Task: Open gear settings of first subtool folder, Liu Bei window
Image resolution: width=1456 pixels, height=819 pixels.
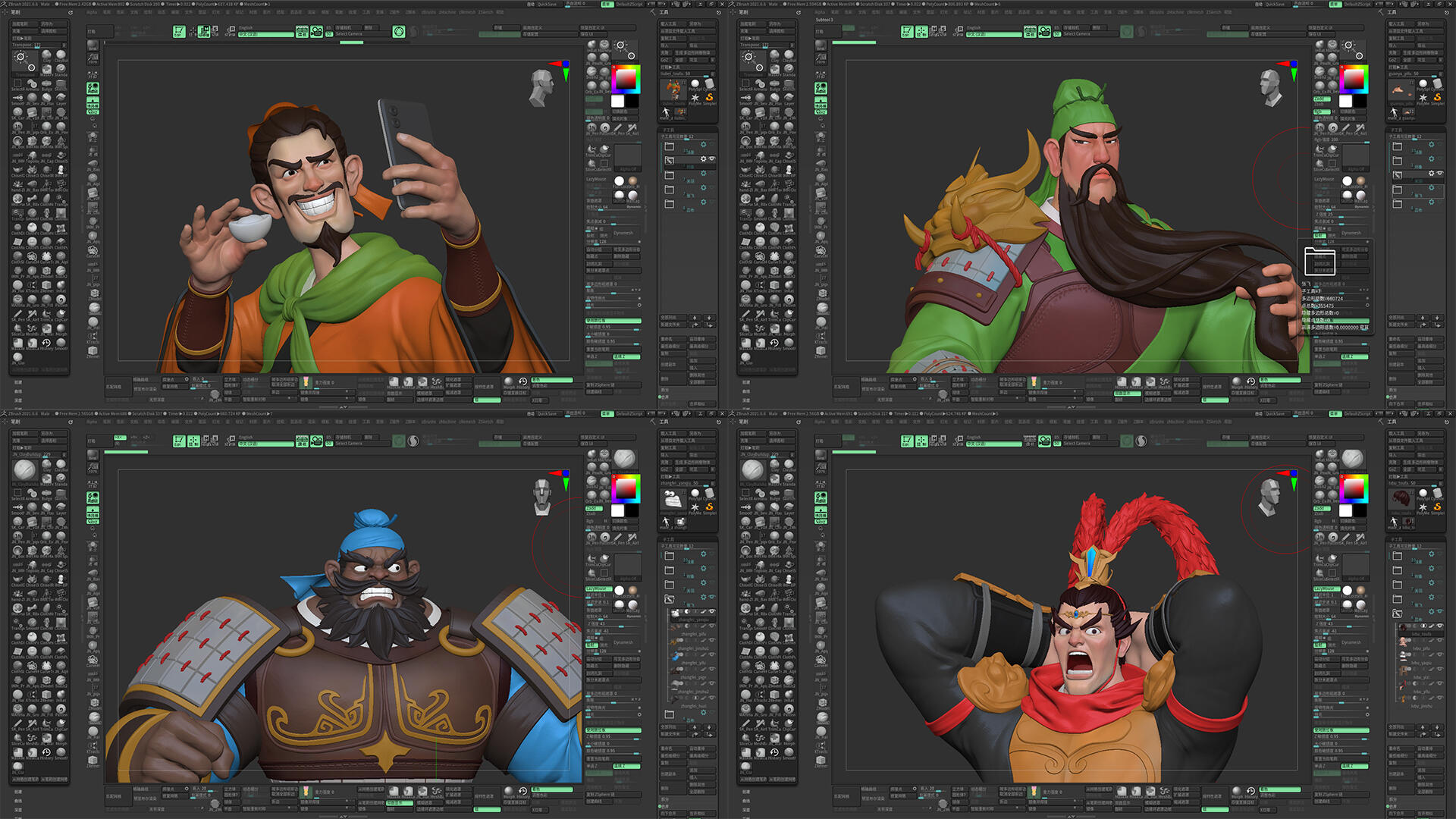Action: tap(703, 145)
